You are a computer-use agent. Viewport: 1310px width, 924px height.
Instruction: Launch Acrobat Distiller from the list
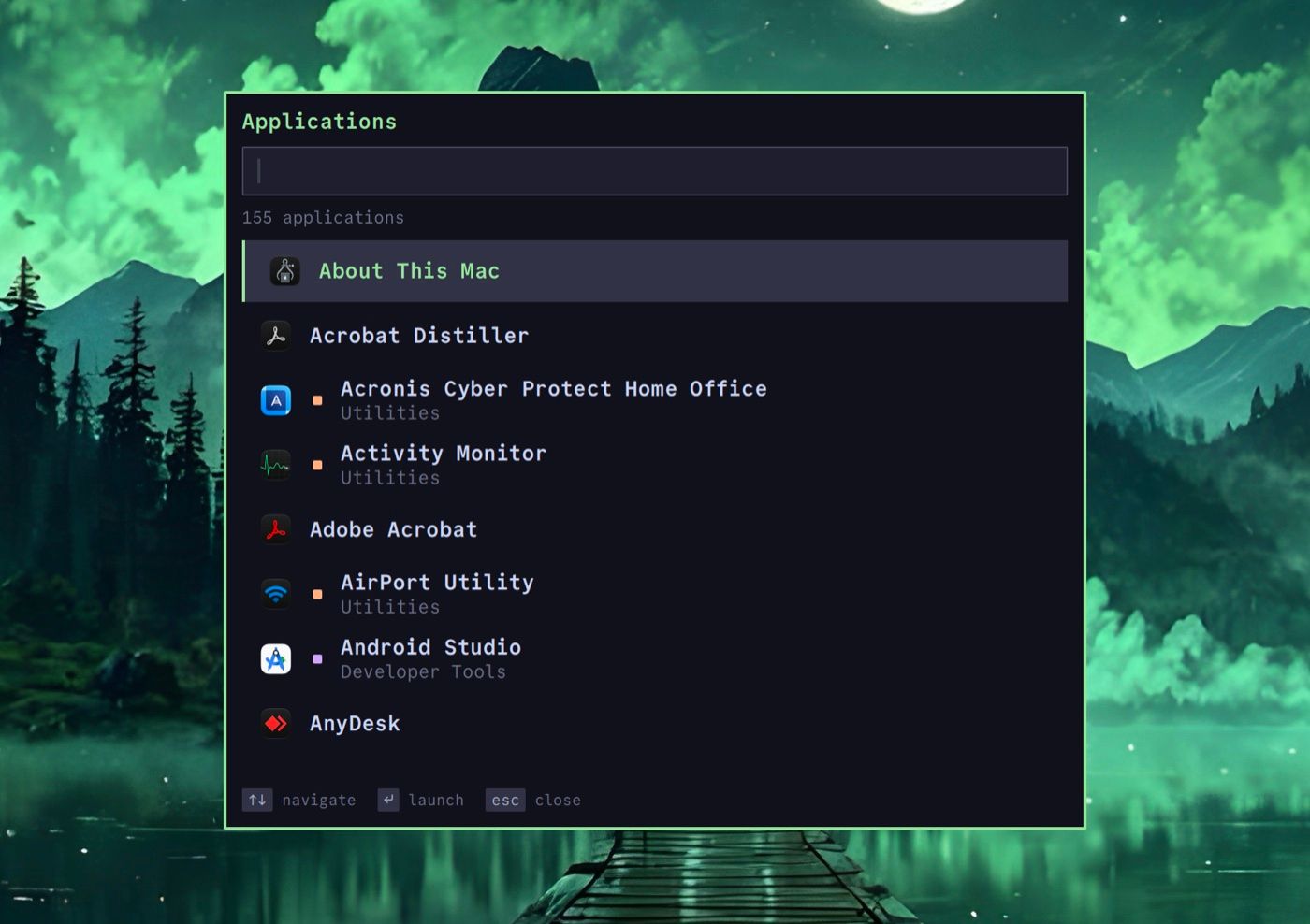pyautogui.click(x=655, y=336)
